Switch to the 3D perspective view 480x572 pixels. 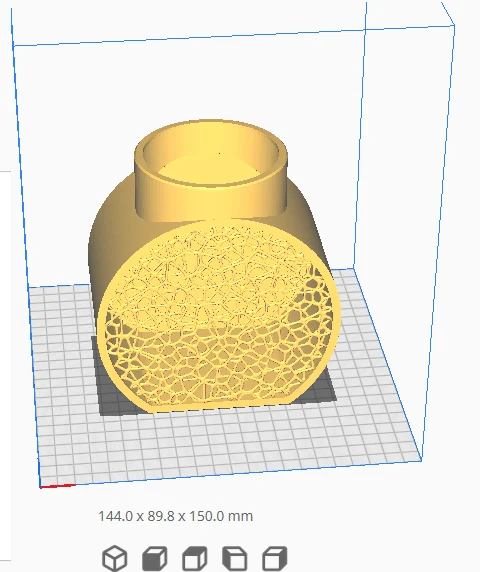point(115,558)
